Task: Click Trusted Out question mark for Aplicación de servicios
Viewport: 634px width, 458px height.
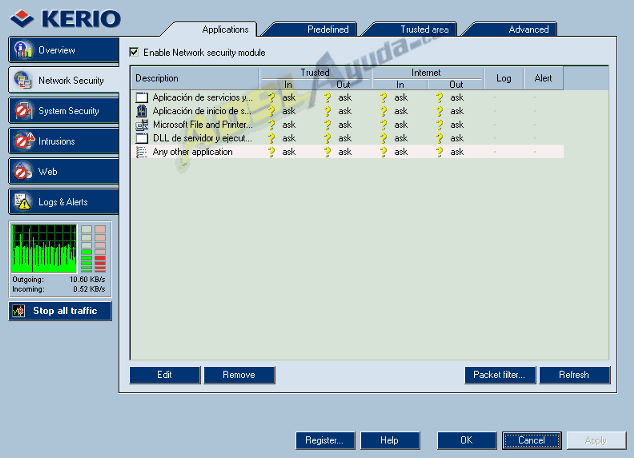Action: coord(327,97)
